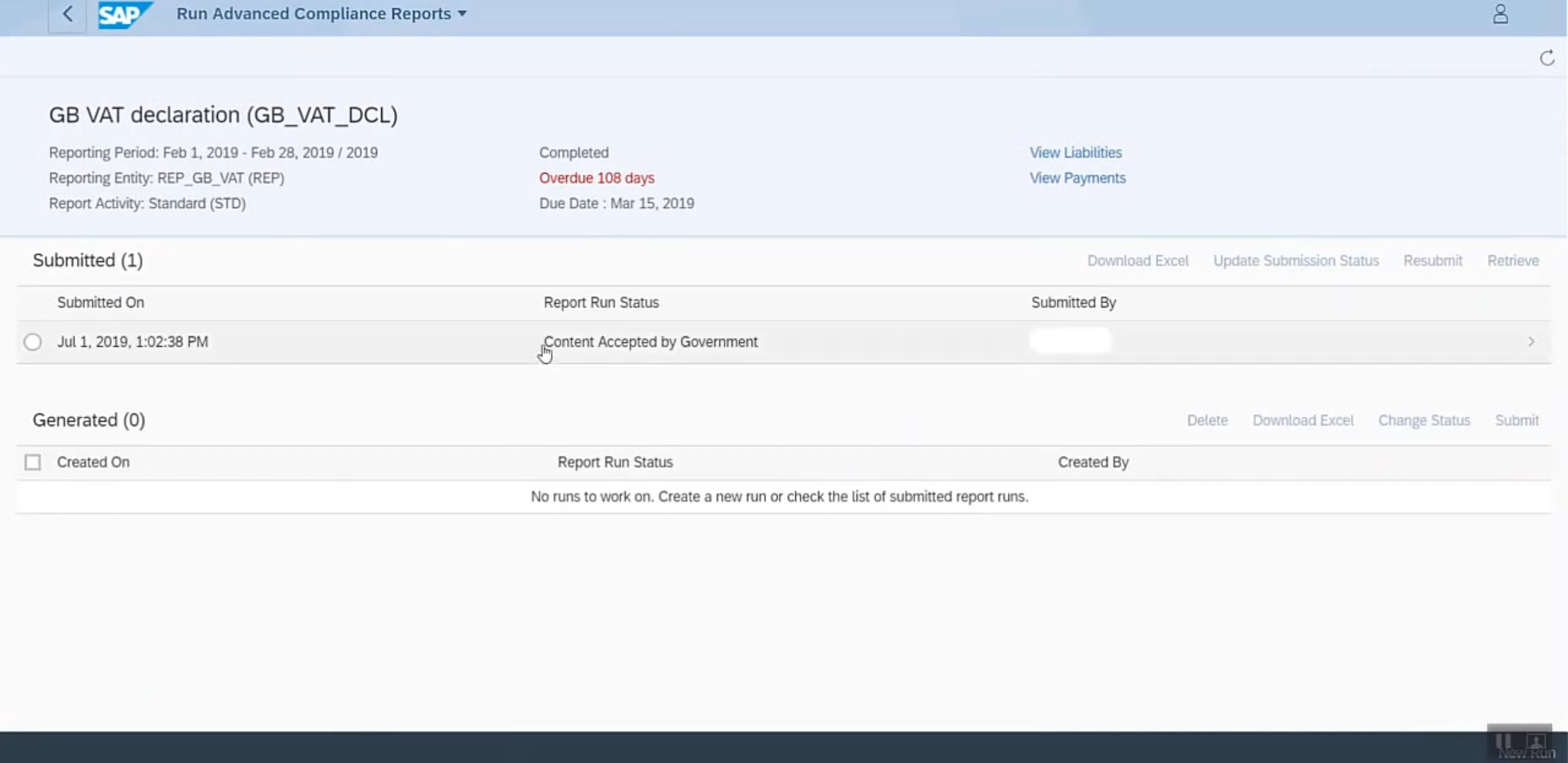Click Update Submission Status button
Viewport: 1568px width, 763px height.
coord(1295,261)
